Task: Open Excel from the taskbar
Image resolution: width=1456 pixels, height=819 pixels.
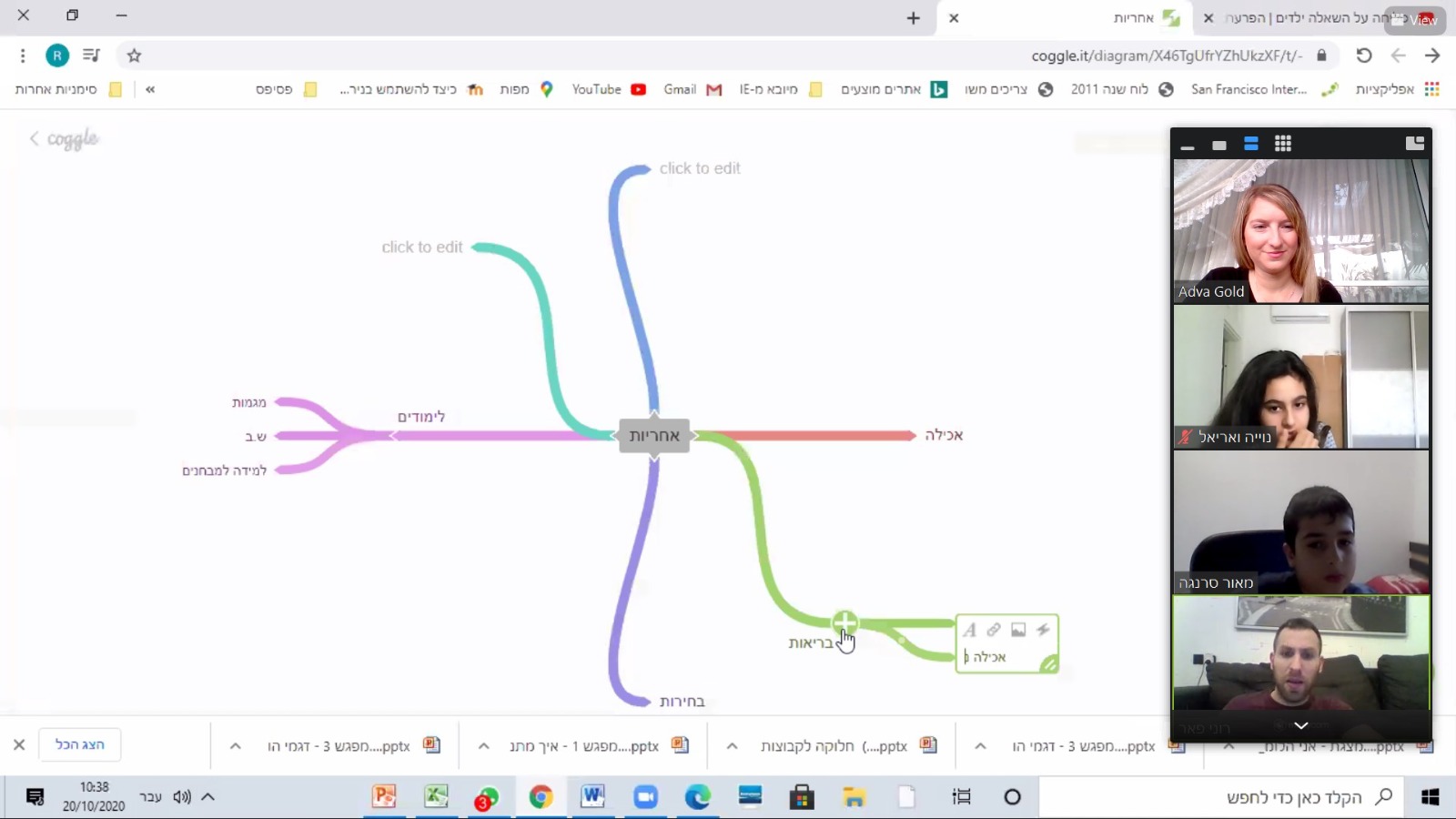Action: coord(437,797)
